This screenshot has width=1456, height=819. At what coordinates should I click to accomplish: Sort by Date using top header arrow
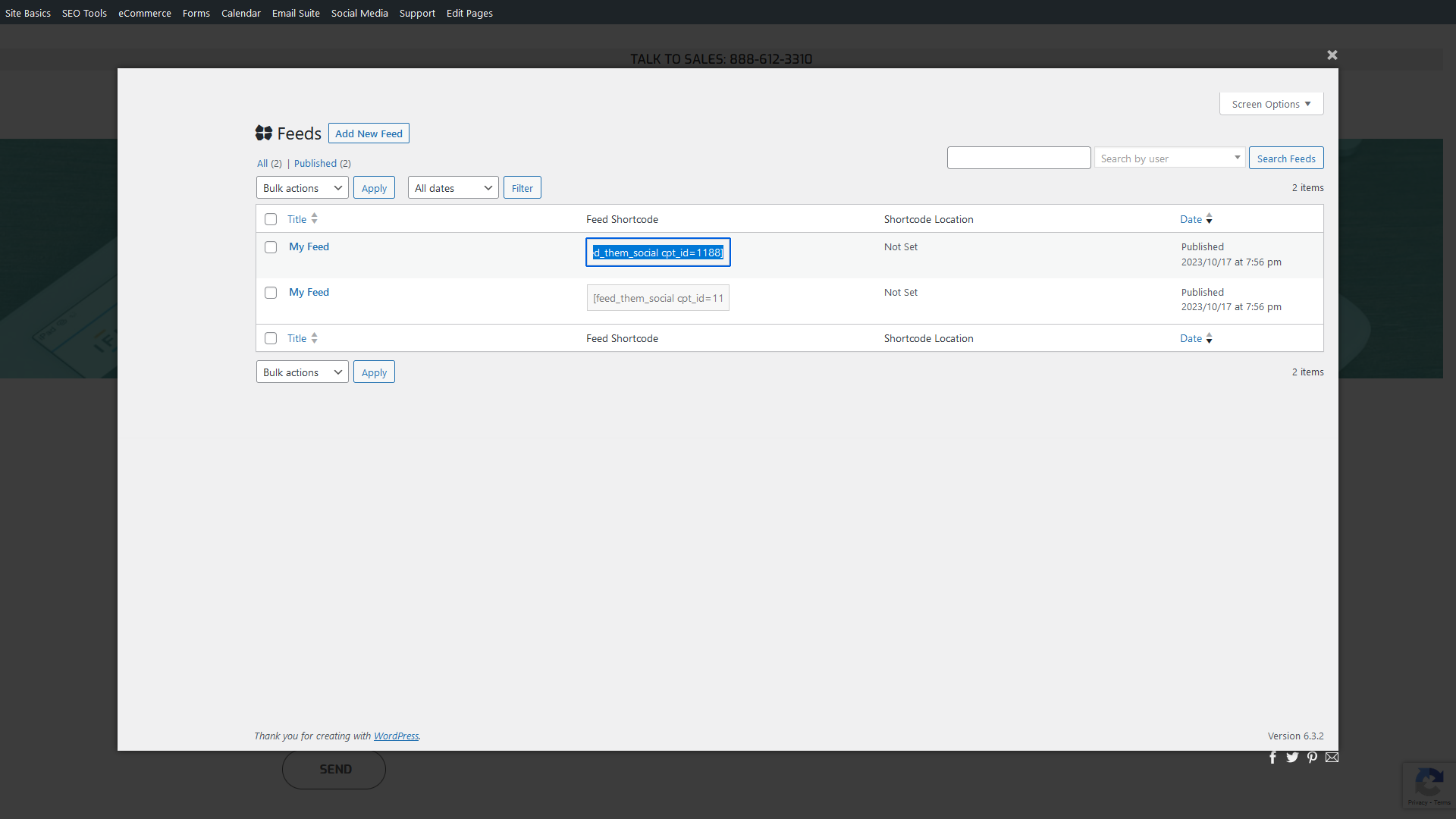pos(1209,219)
